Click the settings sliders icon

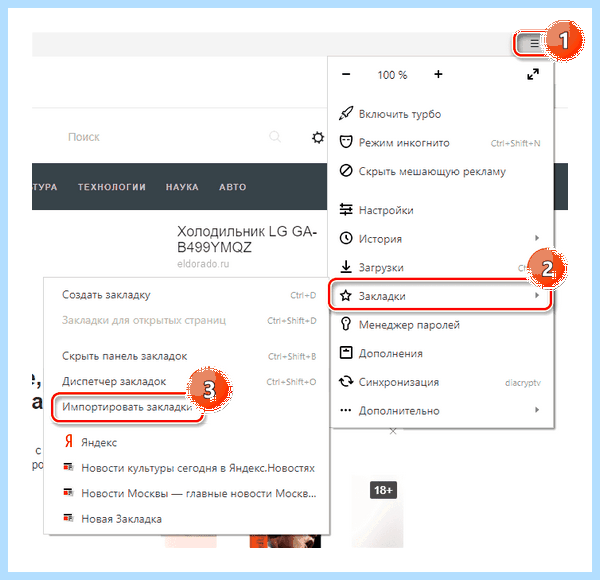point(346,209)
